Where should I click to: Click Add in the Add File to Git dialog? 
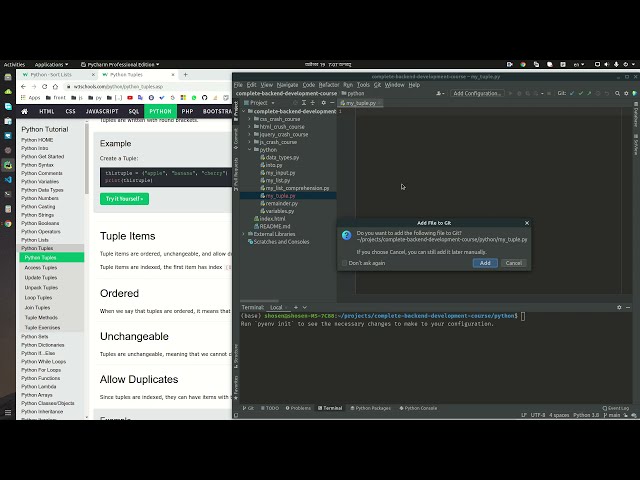(485, 263)
